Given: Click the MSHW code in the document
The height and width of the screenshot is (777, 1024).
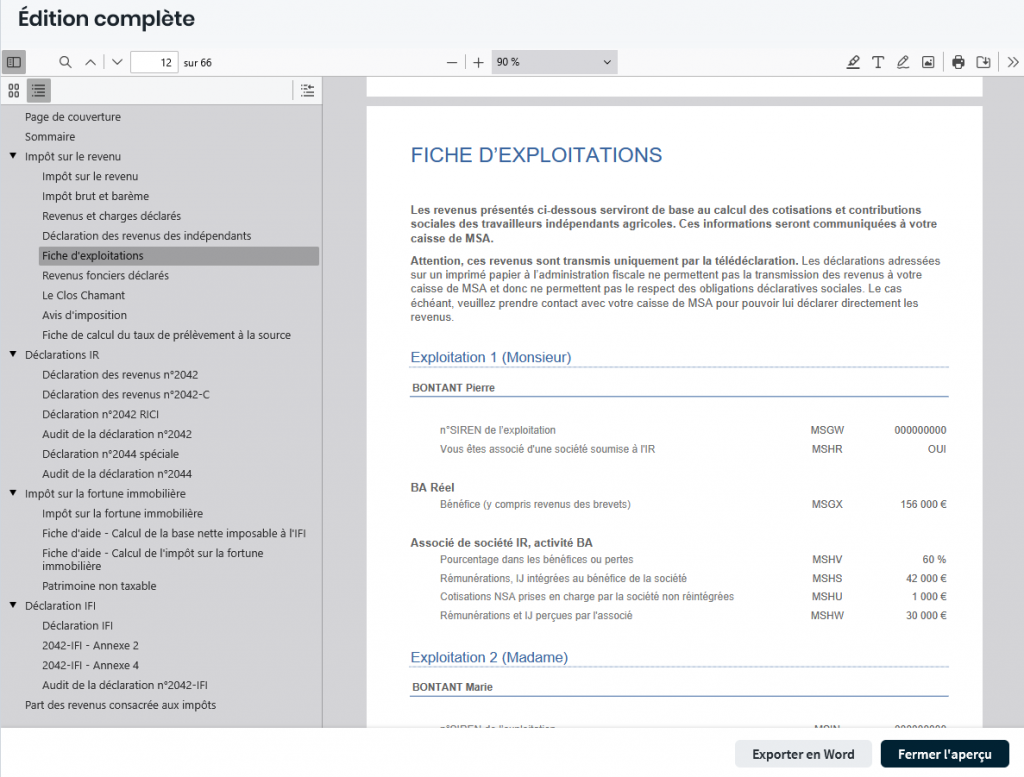Looking at the screenshot, I should tap(827, 615).
